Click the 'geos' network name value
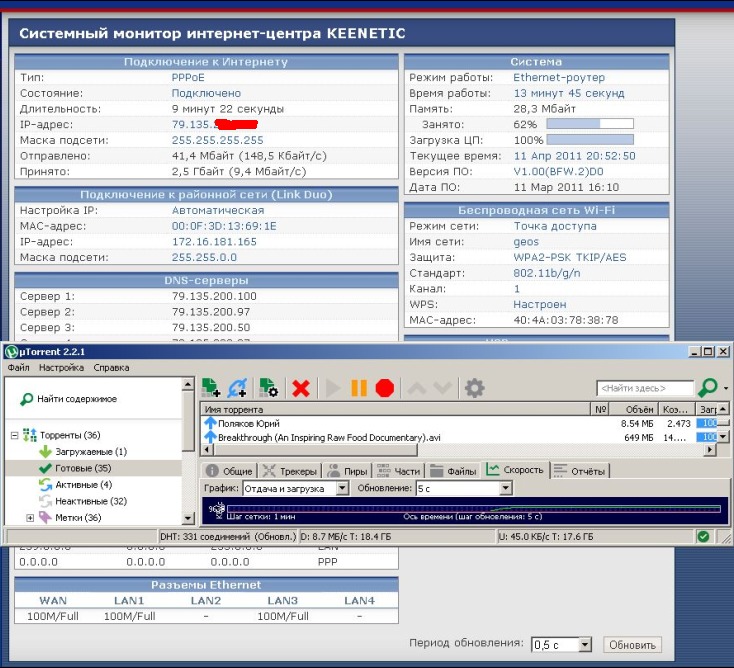 click(x=526, y=242)
